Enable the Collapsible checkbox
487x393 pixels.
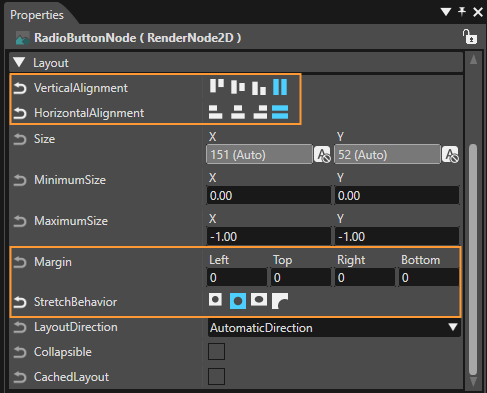click(x=216, y=352)
